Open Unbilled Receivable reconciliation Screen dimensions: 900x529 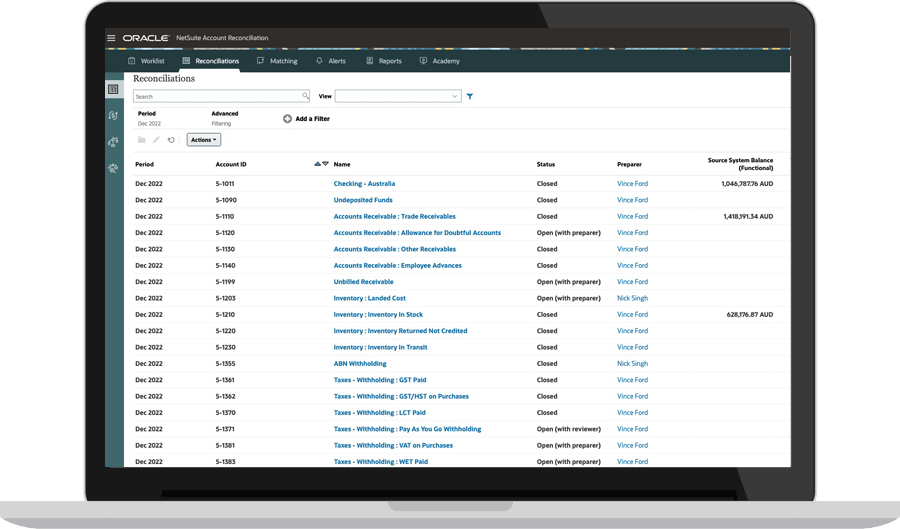pyautogui.click(x=364, y=282)
